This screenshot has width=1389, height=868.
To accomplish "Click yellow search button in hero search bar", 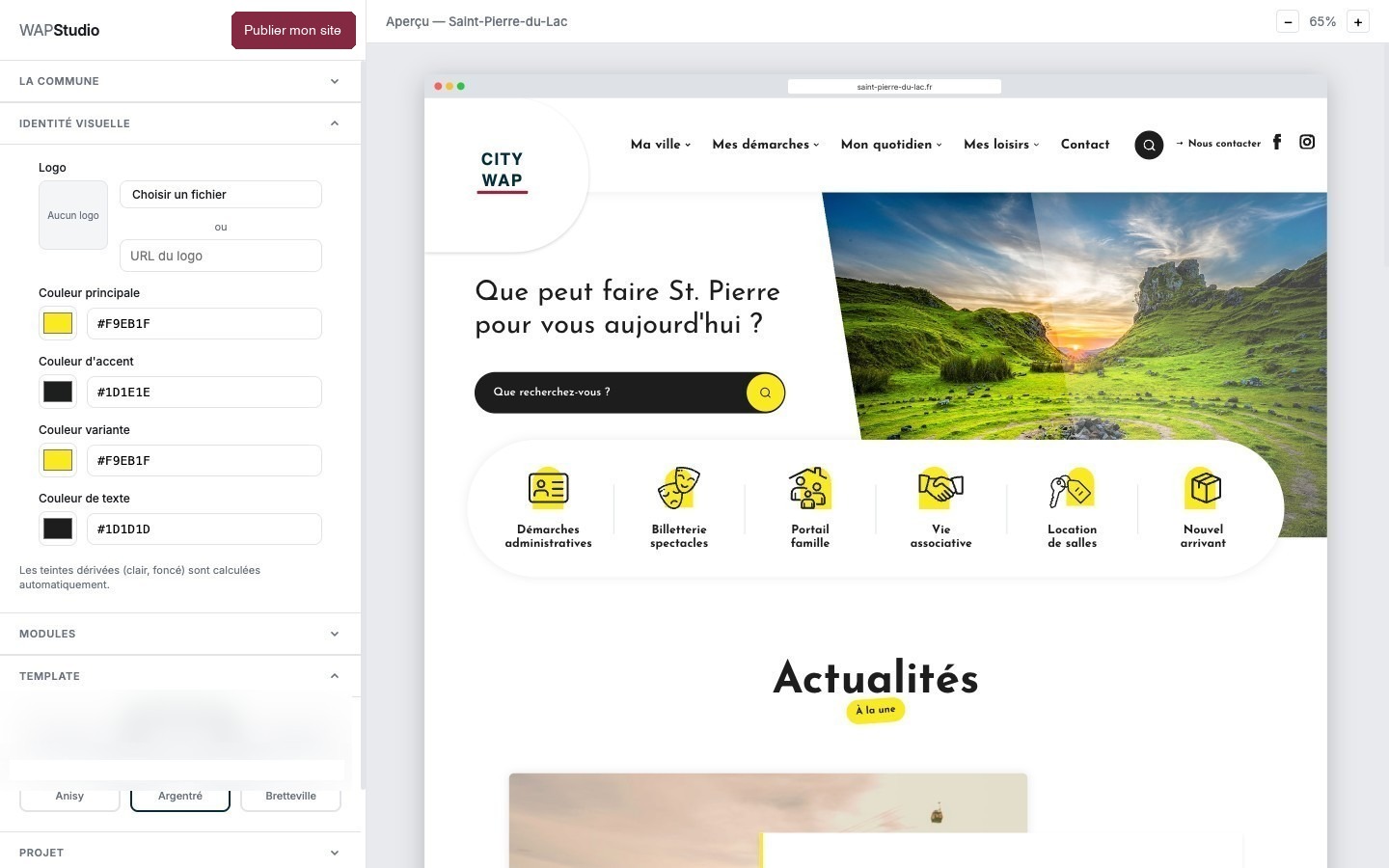I will (x=766, y=393).
